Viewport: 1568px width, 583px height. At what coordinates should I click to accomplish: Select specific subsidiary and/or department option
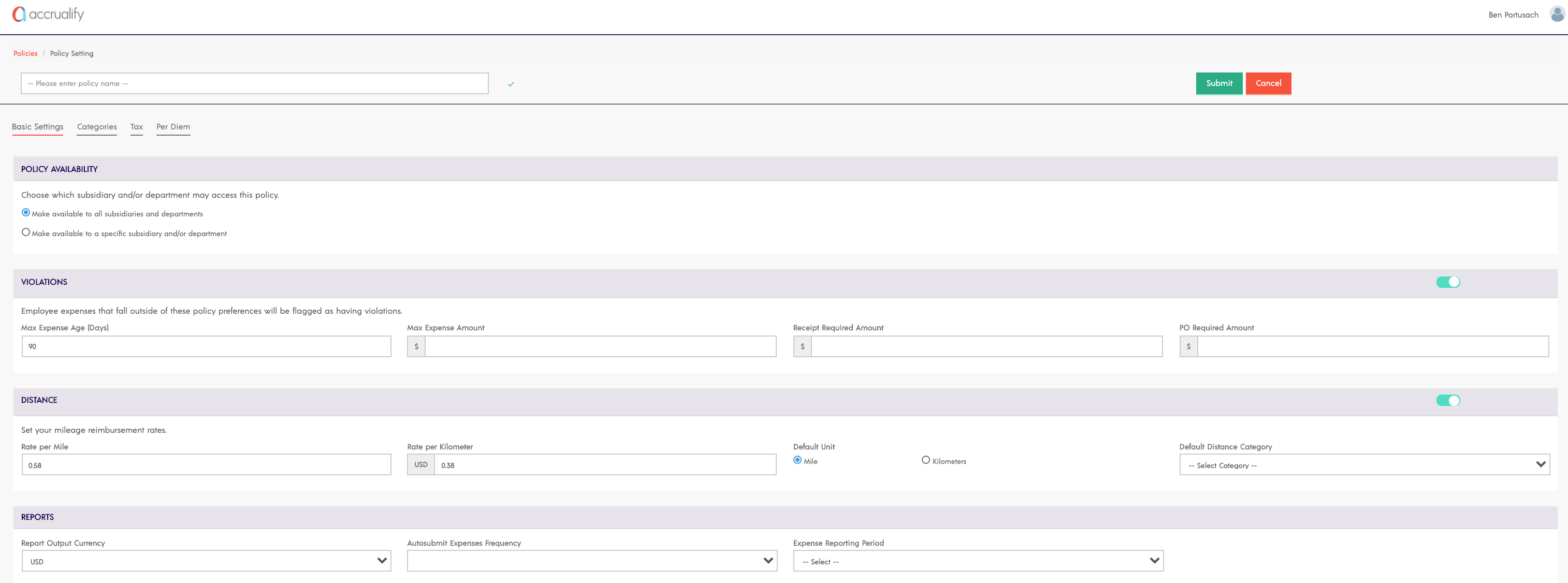tap(25, 232)
